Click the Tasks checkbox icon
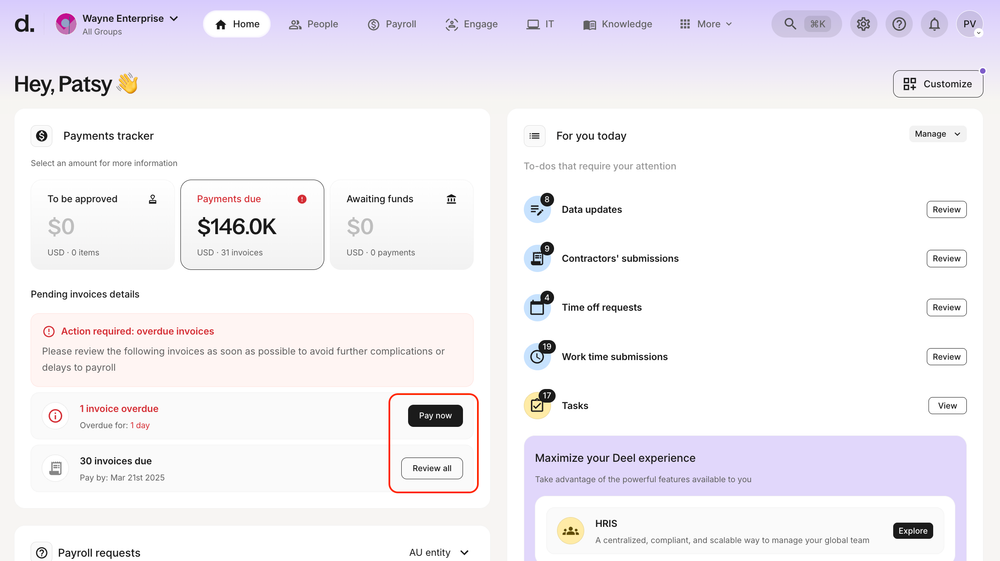This screenshot has height=561, width=1000. 537,406
